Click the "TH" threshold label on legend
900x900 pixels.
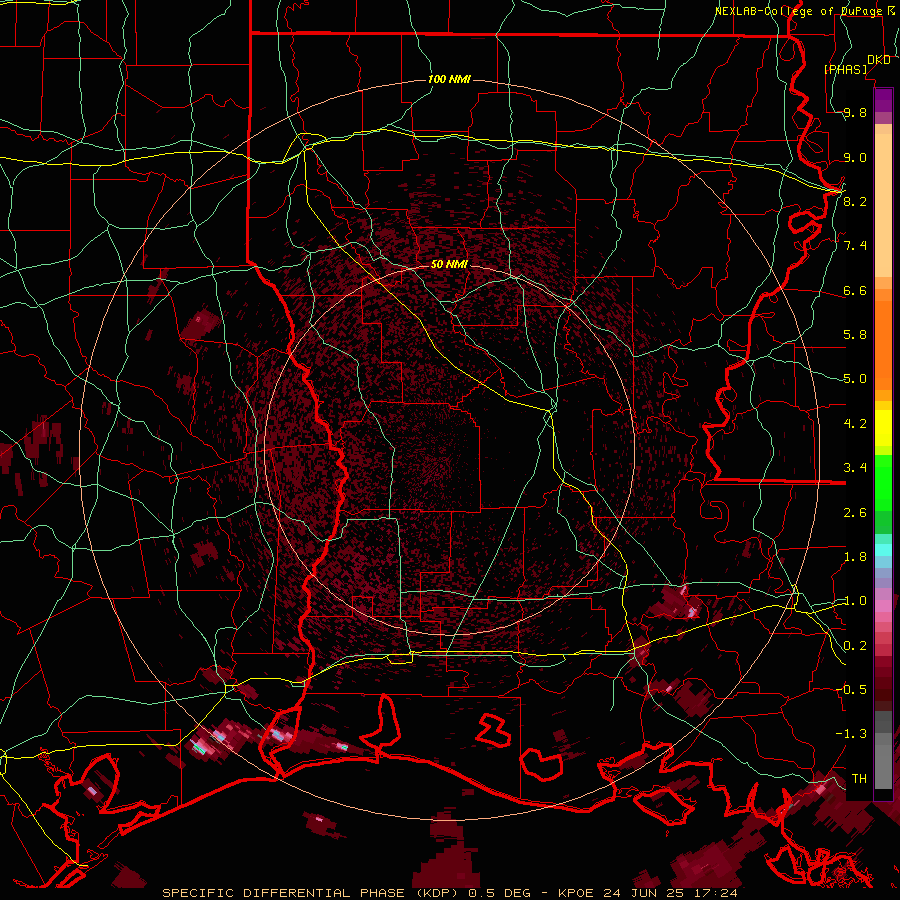(x=859, y=779)
